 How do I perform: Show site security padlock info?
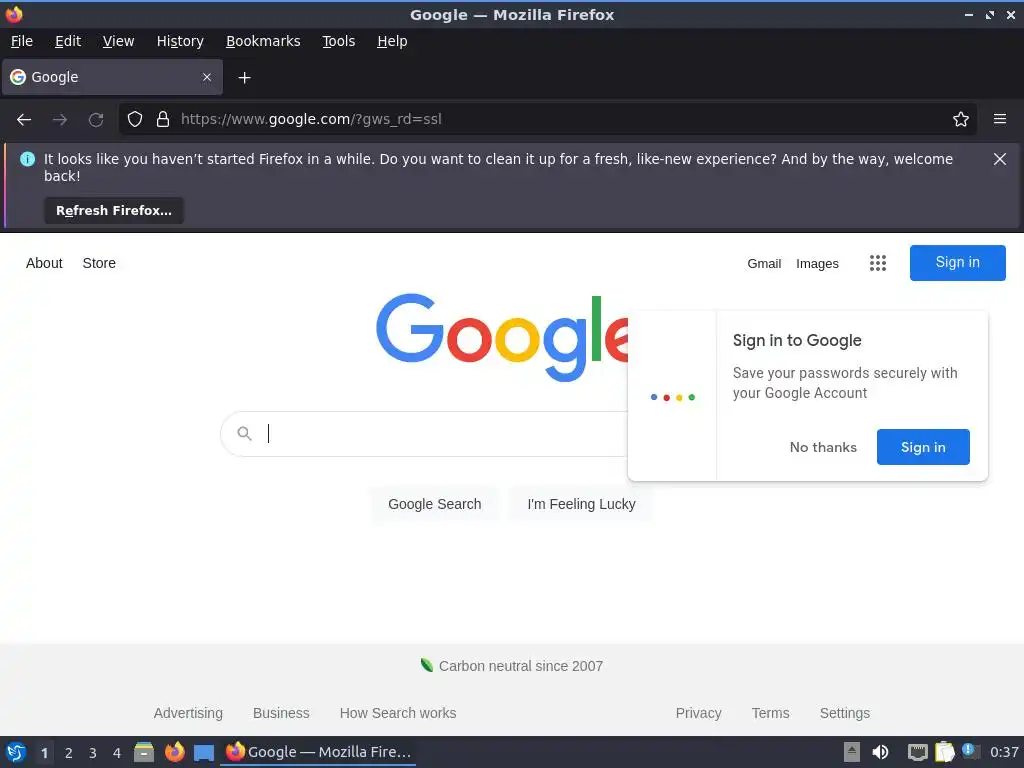163,119
